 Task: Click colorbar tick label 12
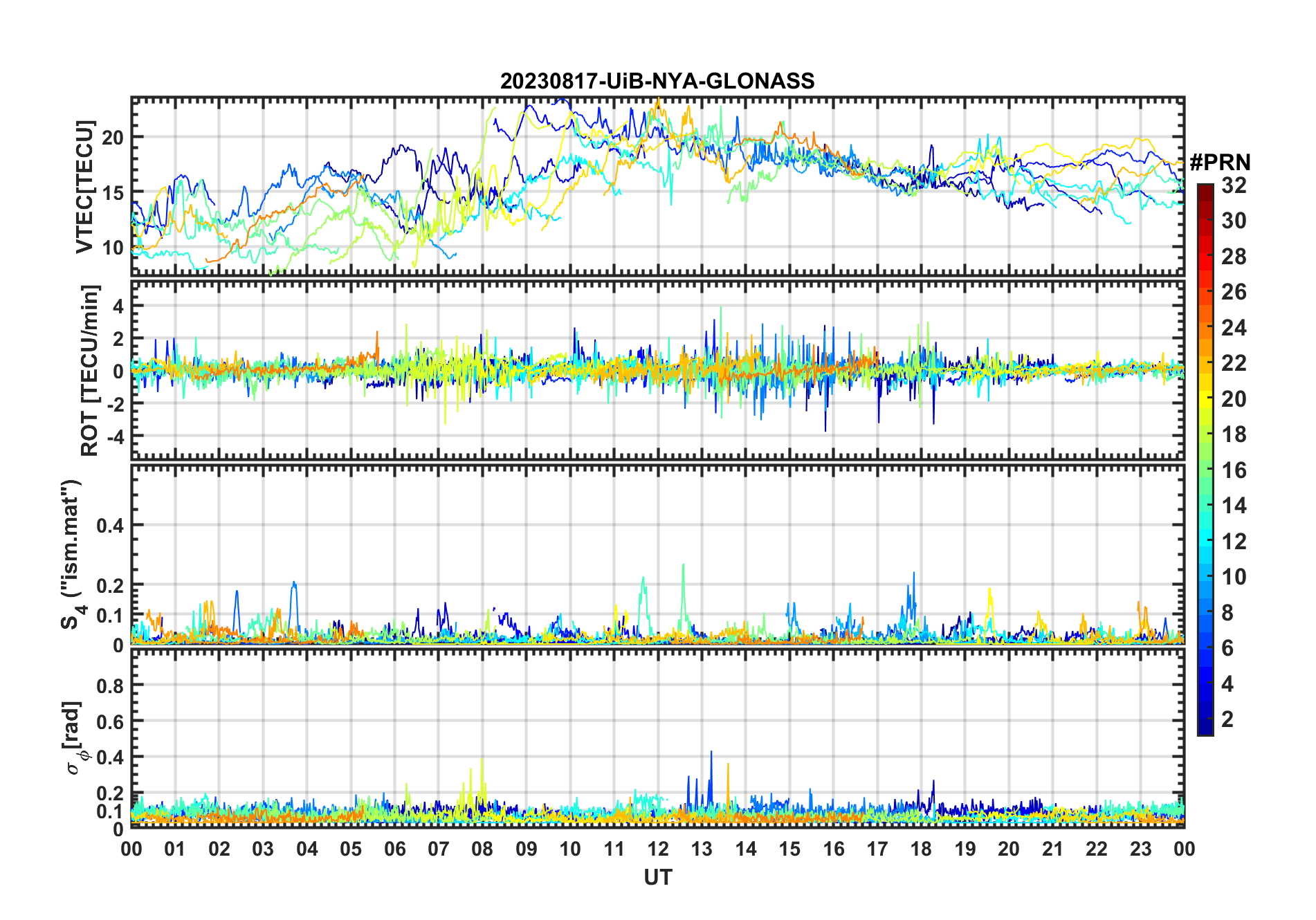click(1234, 542)
